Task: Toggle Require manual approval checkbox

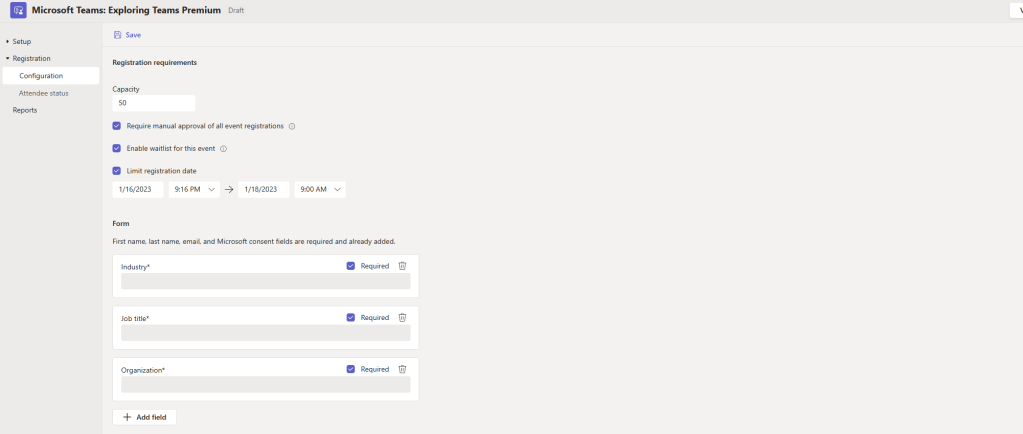Action: tap(117, 126)
